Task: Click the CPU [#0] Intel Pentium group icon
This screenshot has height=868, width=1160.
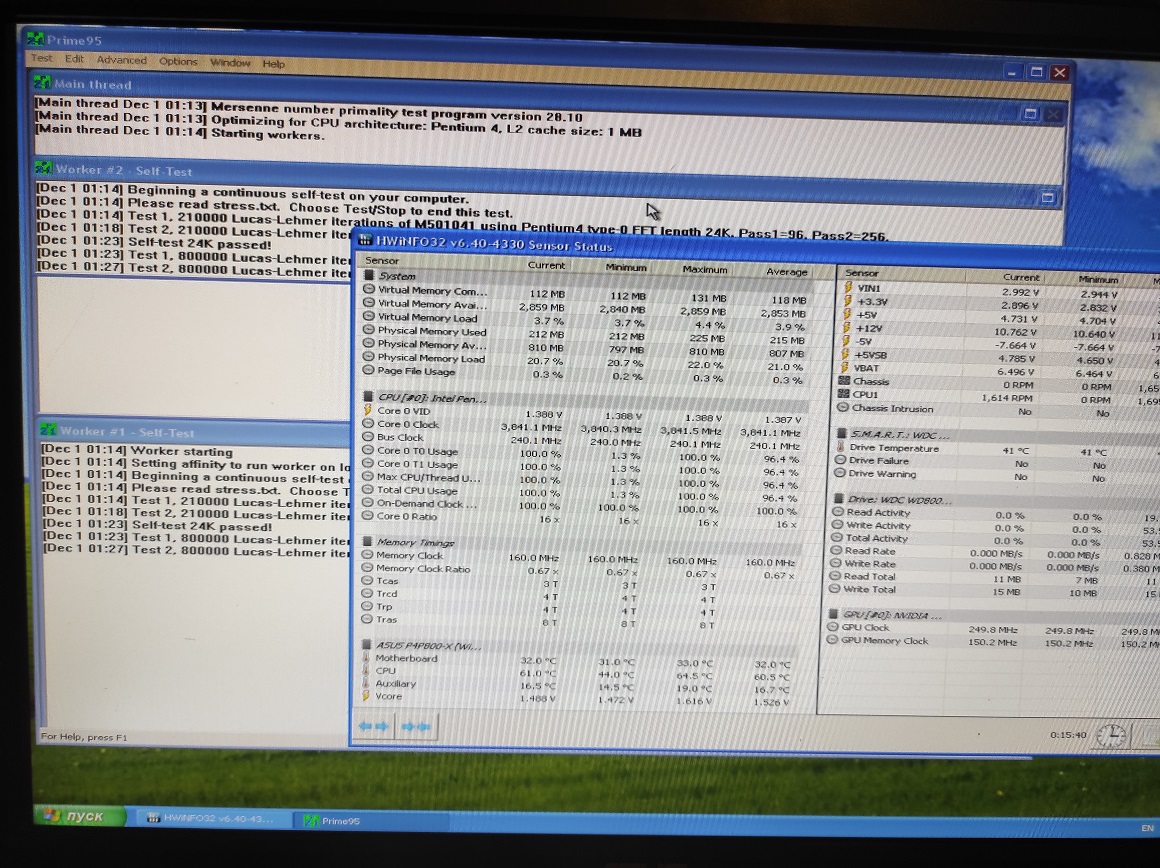Action: click(x=368, y=397)
